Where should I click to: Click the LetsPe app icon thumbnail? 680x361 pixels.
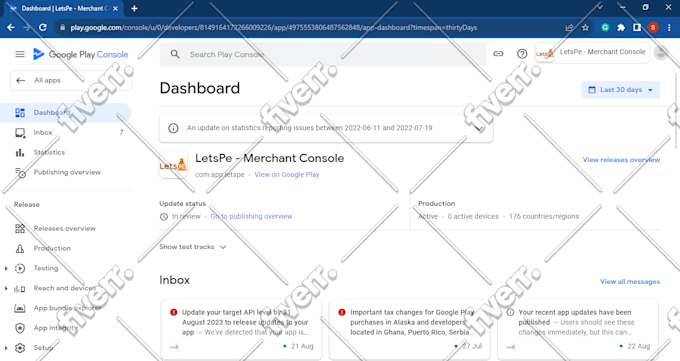(173, 165)
